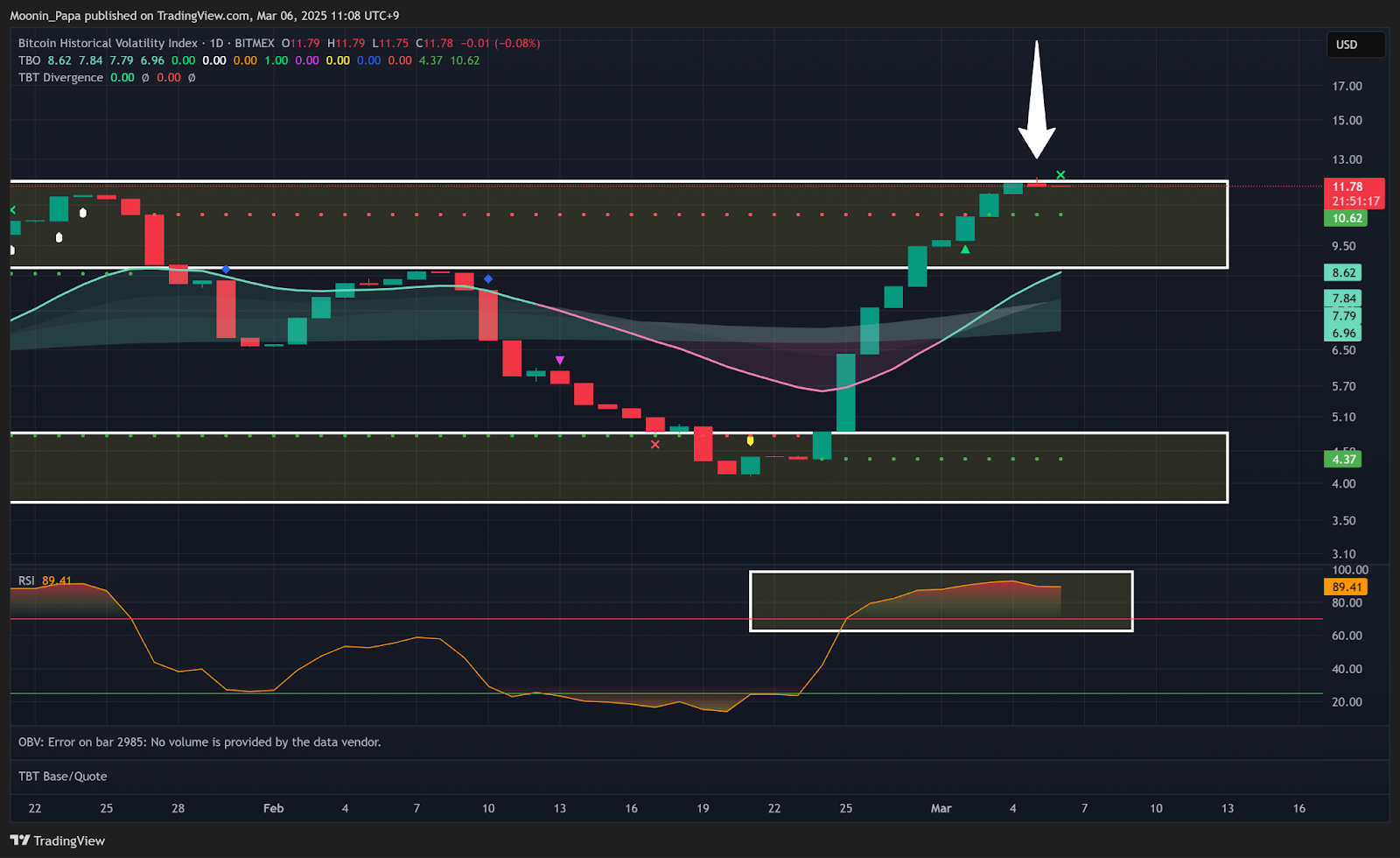Select the green 10.62 price axis label

[x=1346, y=219]
